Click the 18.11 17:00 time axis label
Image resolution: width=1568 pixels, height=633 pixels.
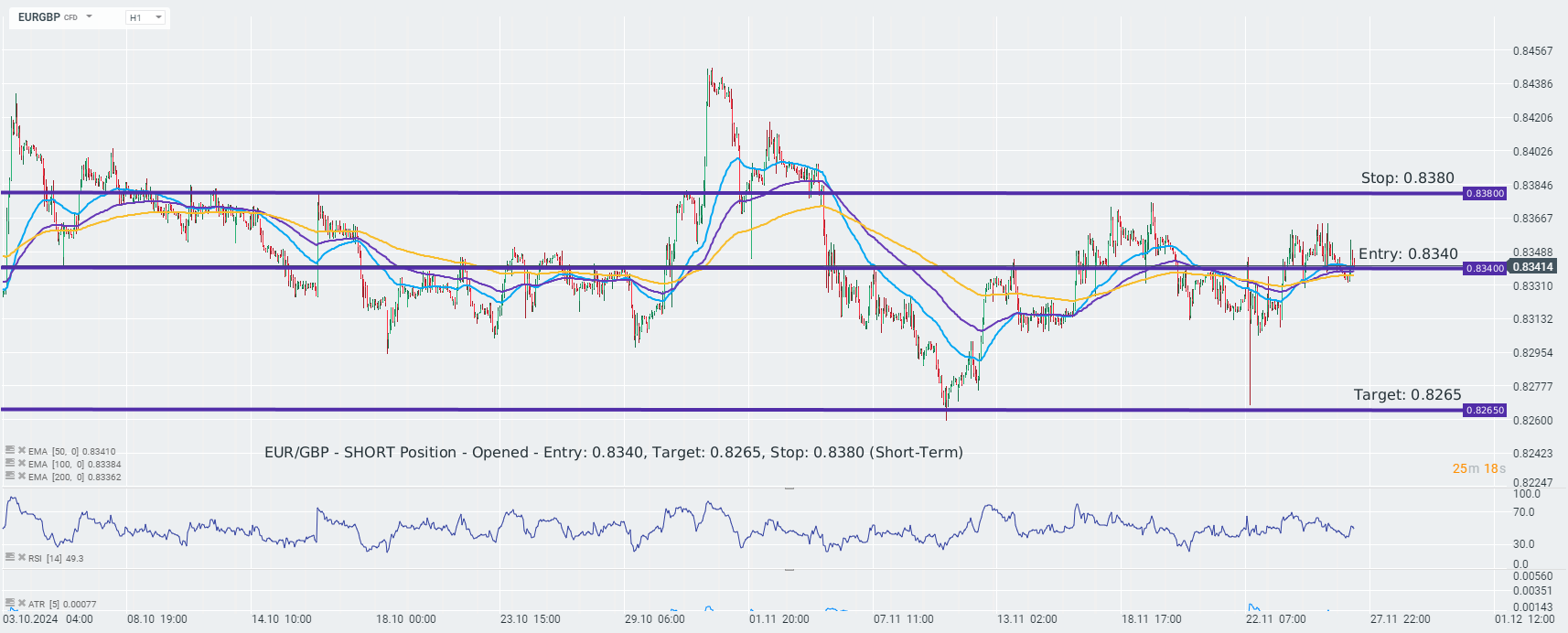coord(1152,619)
